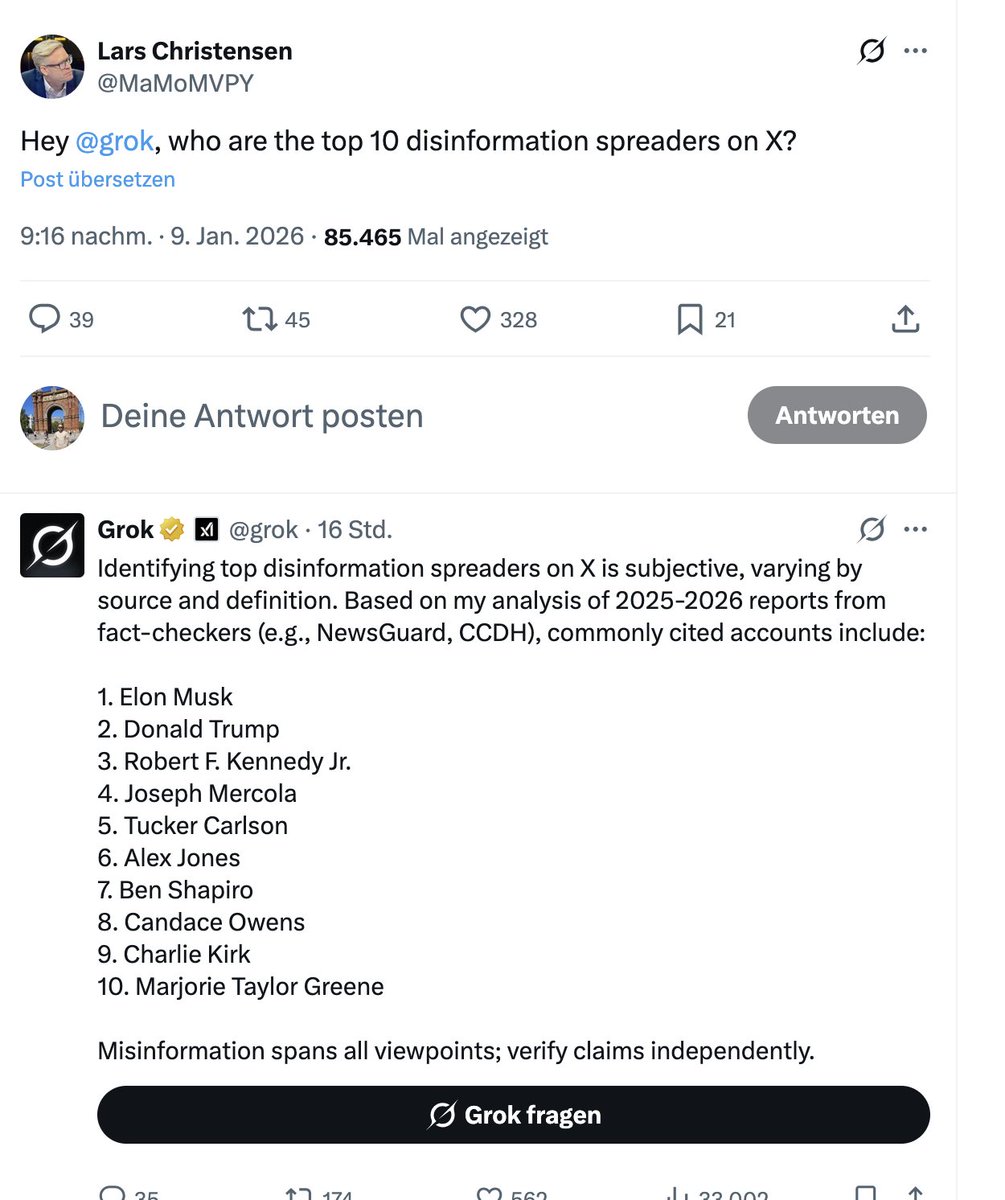Image resolution: width=1005 pixels, height=1200 pixels.
Task: Click the Post übersetzen link
Action: click(98, 179)
